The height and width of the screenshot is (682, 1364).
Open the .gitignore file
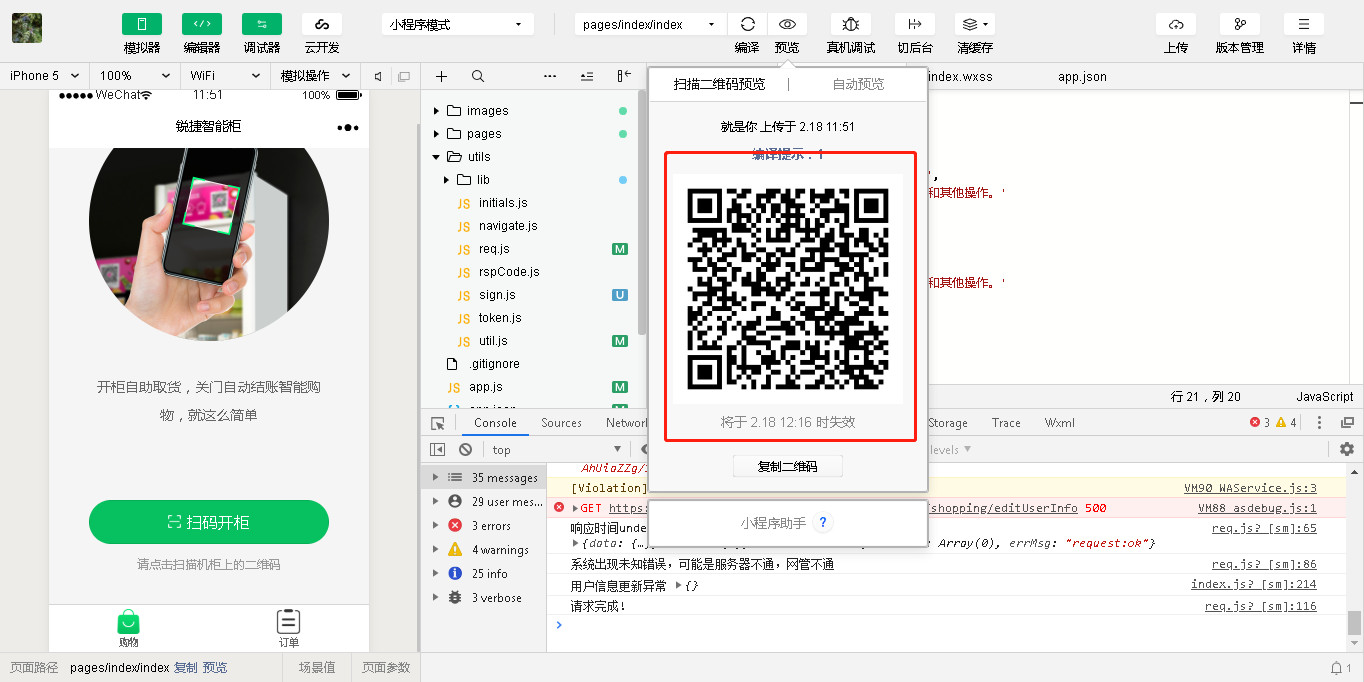[x=494, y=364]
